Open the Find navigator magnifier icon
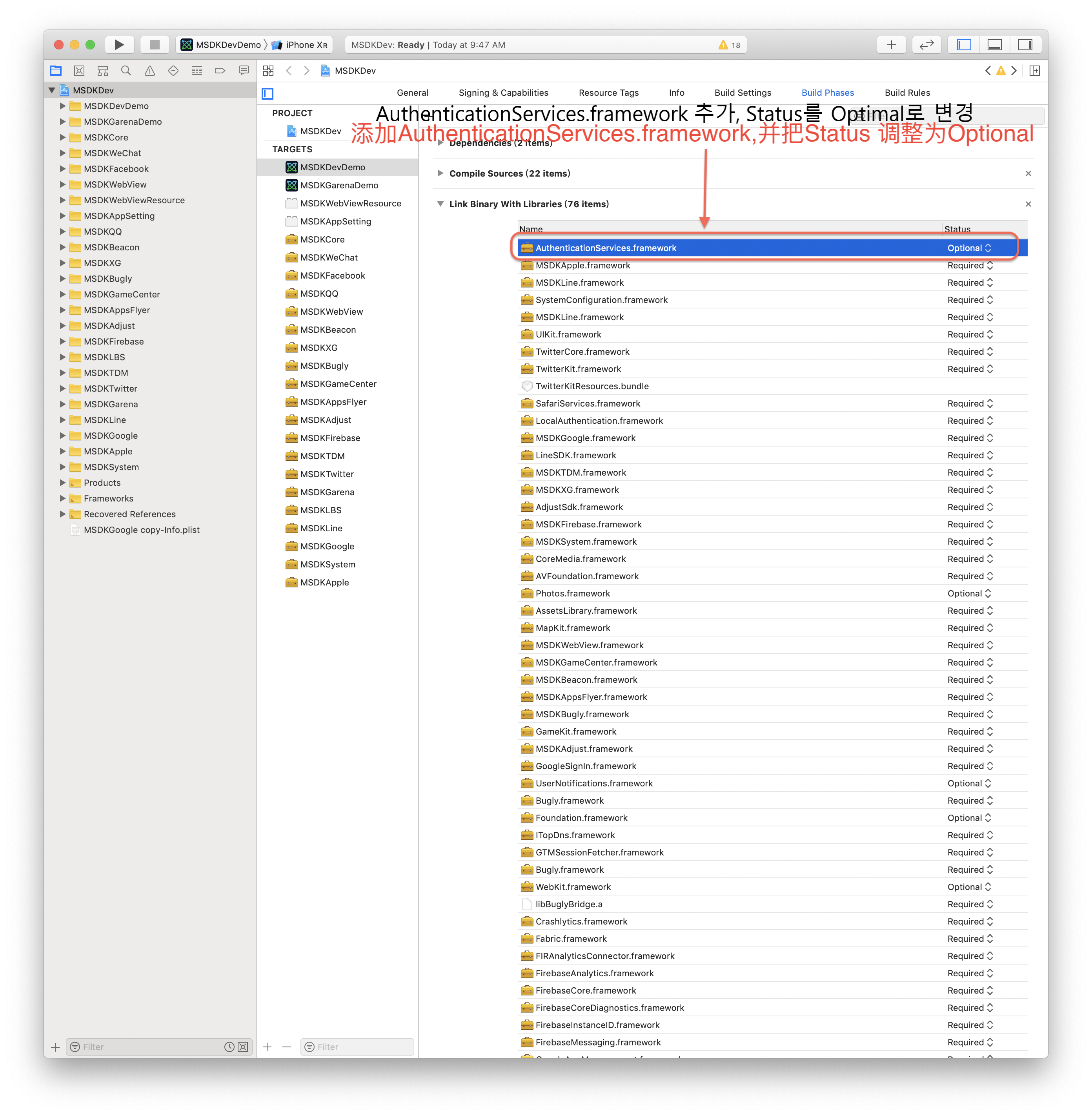The width and height of the screenshot is (1092, 1116). tap(126, 71)
